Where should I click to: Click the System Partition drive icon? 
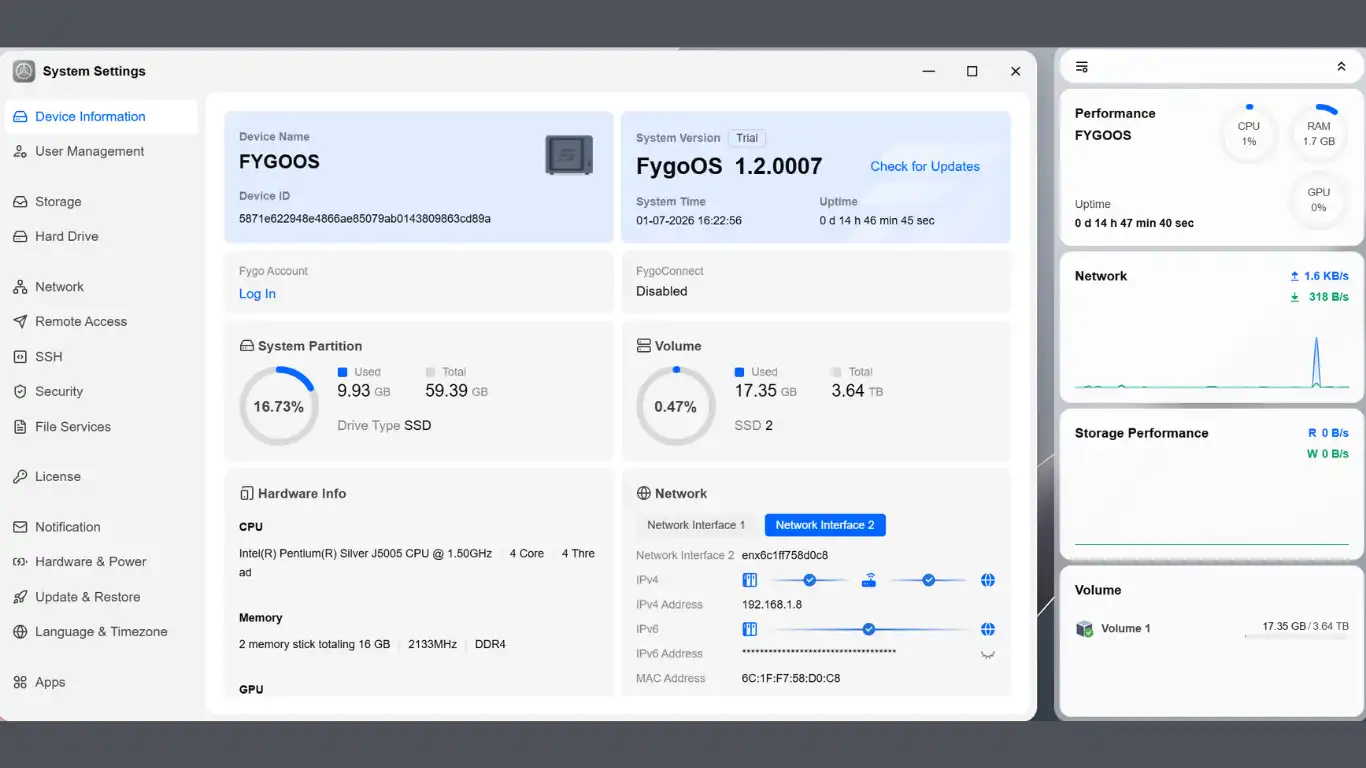[x=247, y=346]
